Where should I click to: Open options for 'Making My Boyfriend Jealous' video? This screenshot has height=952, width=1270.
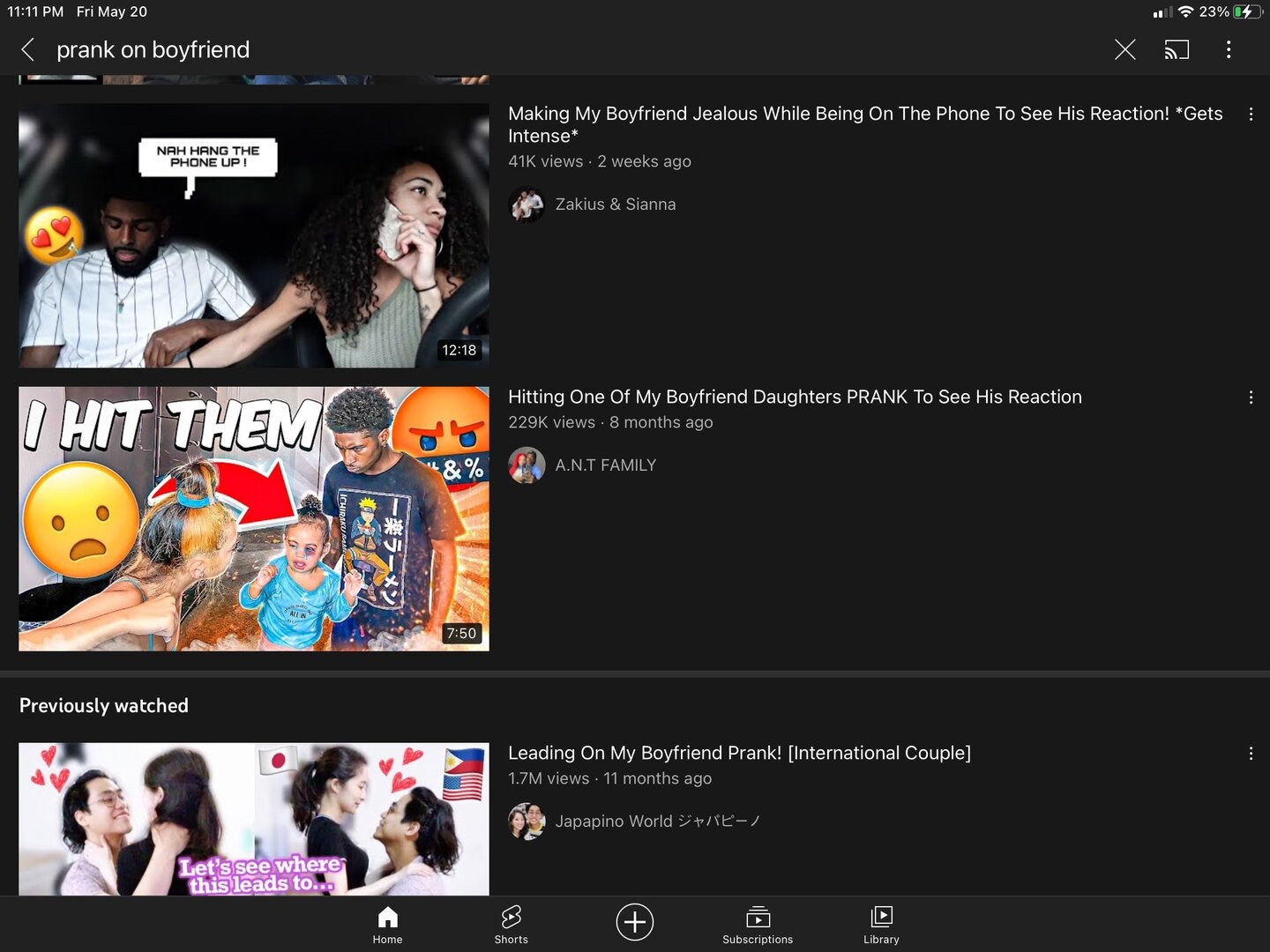(x=1251, y=114)
